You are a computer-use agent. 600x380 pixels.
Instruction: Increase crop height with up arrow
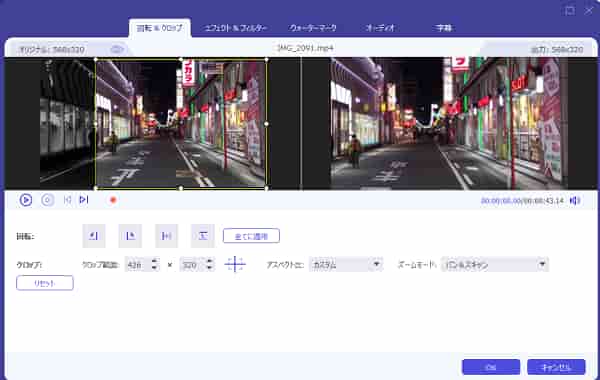click(x=209, y=261)
